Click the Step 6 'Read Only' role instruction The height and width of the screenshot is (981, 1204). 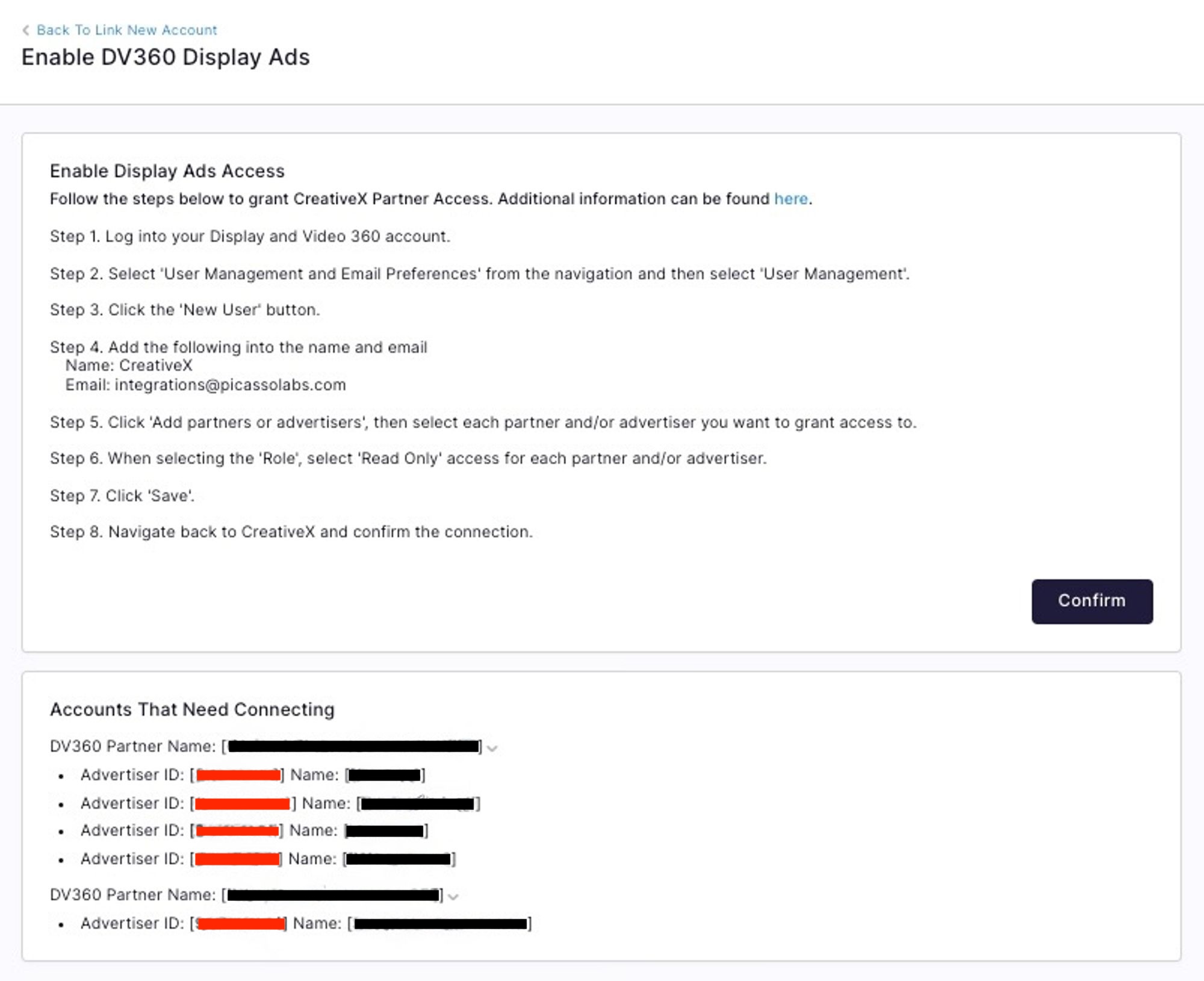[408, 458]
